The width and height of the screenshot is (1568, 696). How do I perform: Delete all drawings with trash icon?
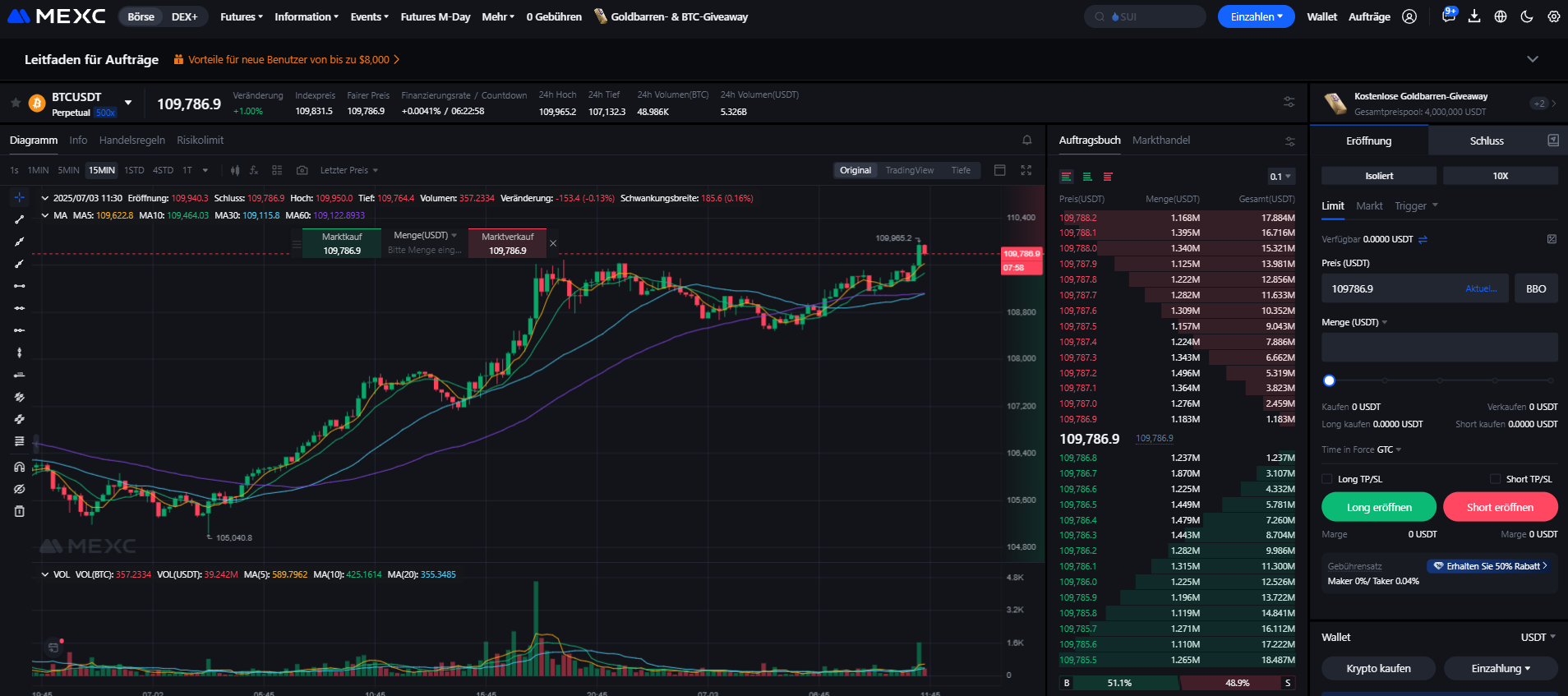coord(20,511)
